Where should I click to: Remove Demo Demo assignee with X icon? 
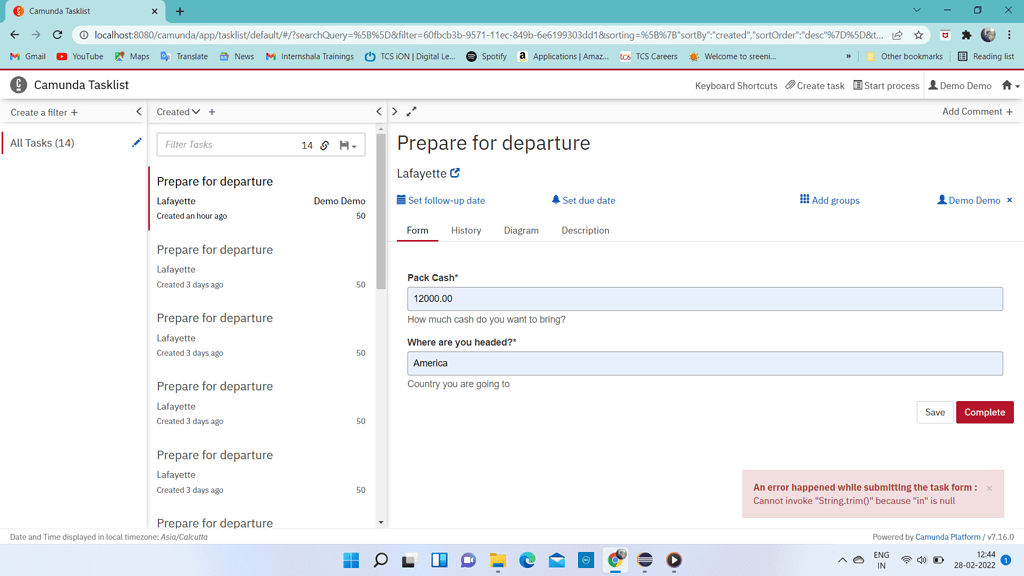click(1009, 200)
